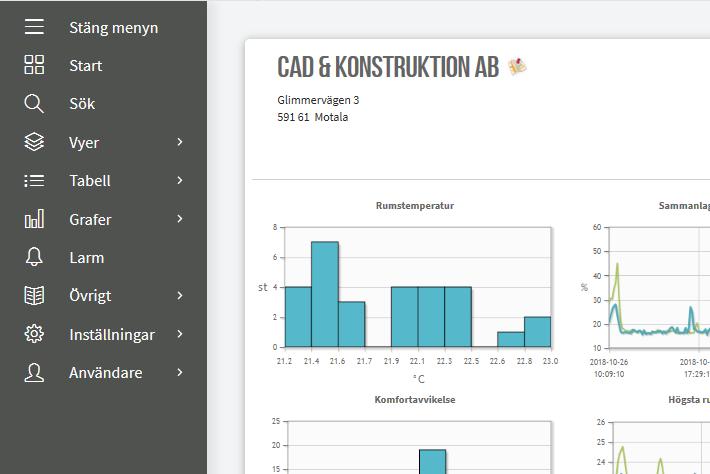Click the Larm bell icon
The image size is (710, 474).
(x=34, y=257)
